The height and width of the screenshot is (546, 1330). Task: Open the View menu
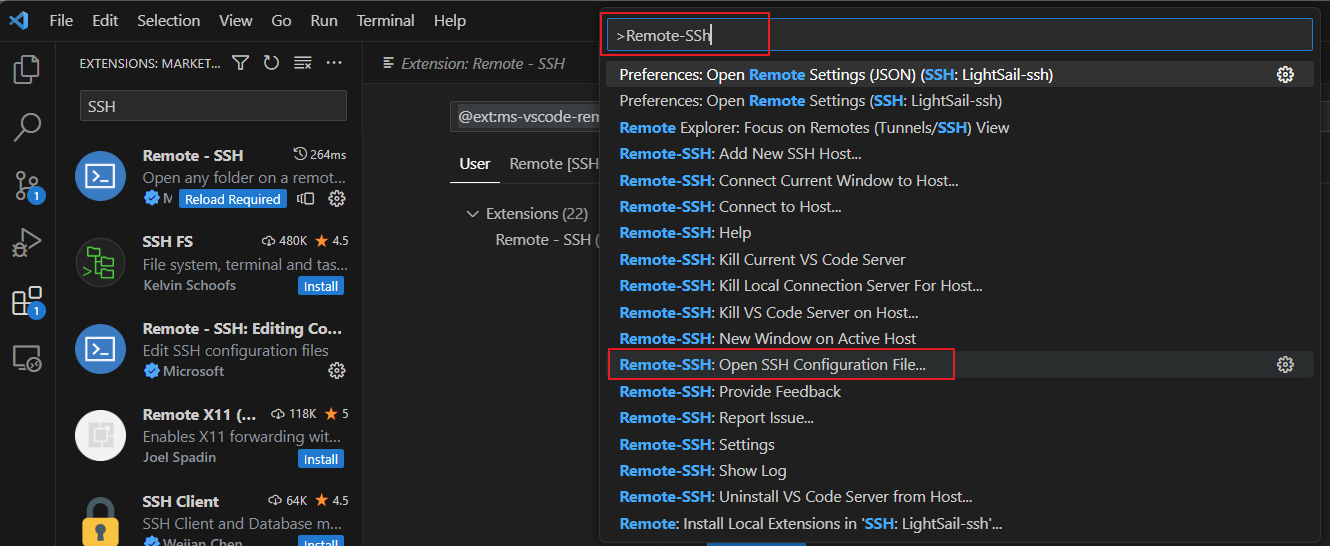coord(236,20)
